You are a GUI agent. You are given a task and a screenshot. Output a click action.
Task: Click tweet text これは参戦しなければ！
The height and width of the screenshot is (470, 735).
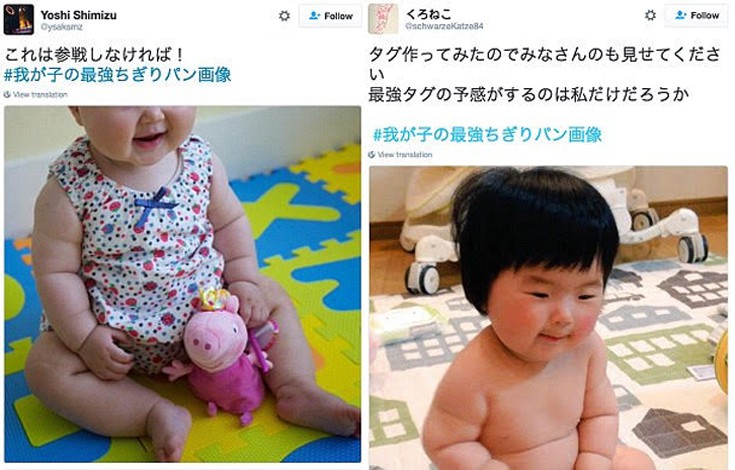[94, 55]
